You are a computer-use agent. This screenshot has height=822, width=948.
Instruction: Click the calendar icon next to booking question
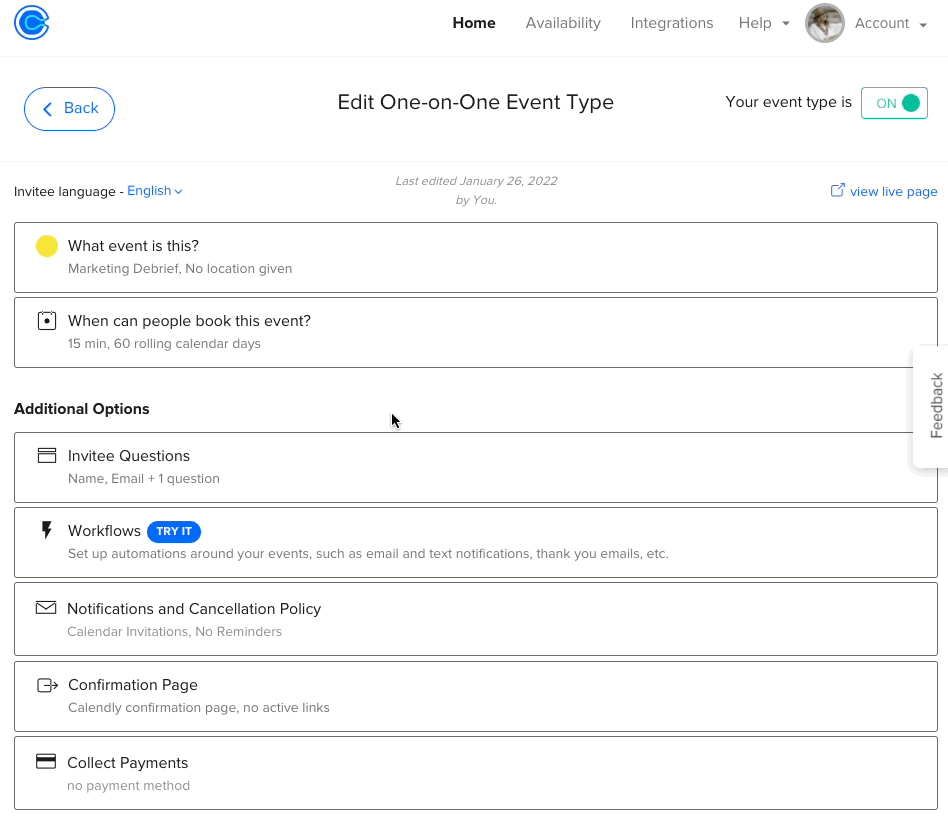tap(46, 320)
